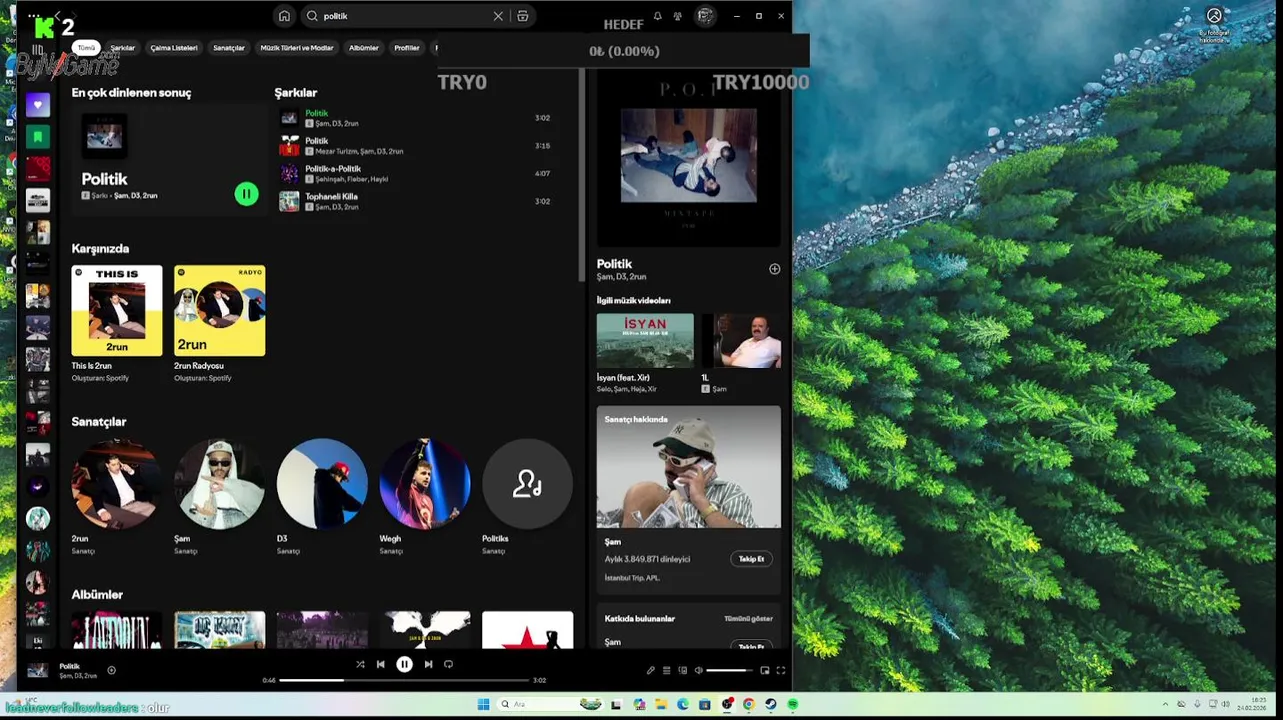The width and height of the screenshot is (1283, 720).
Task: Click Tümünü göster in credits section
Action: pos(748,619)
